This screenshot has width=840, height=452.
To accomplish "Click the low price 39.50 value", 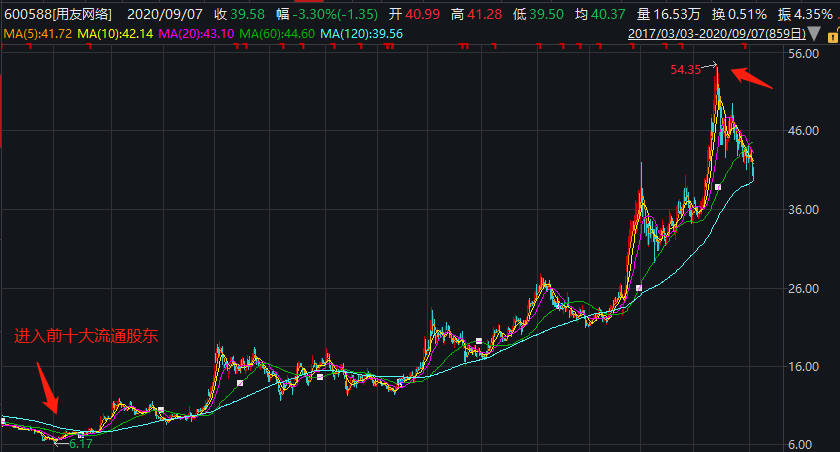I will pos(546,14).
